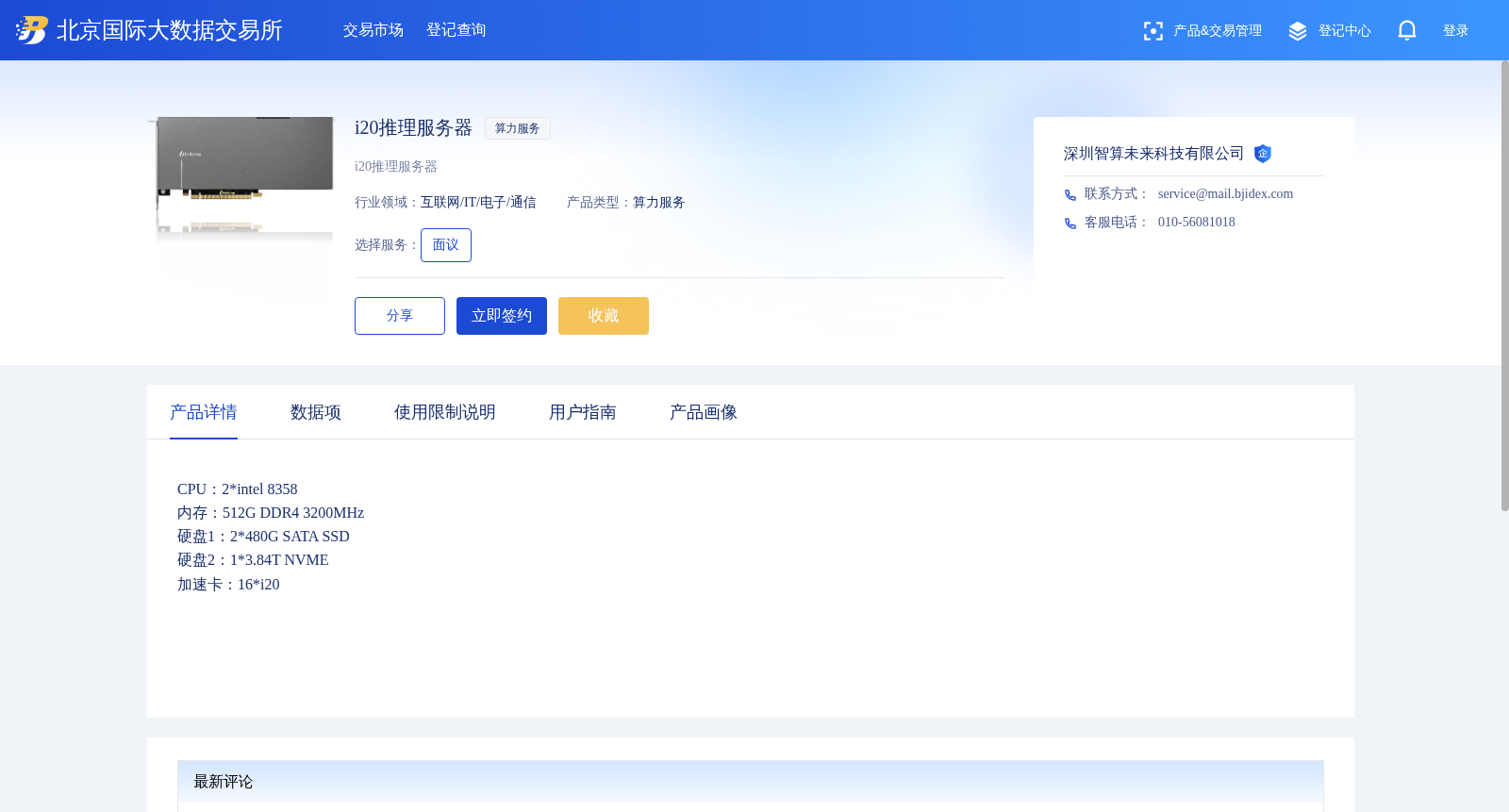Click the 最新评论 section header
This screenshot has width=1509, height=812.
(751, 782)
